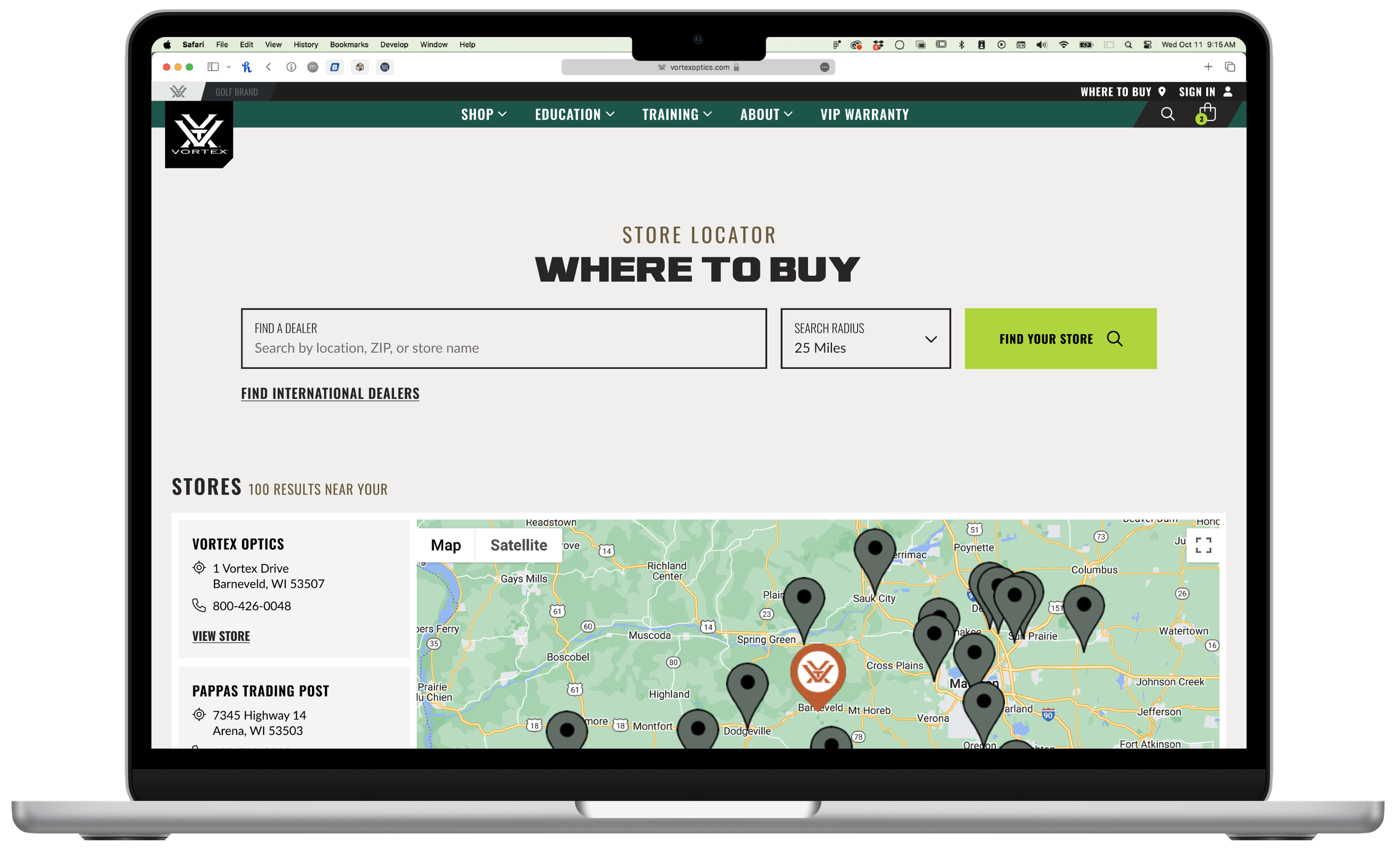
Task: Click the orange Vortex map marker
Action: tap(819, 673)
